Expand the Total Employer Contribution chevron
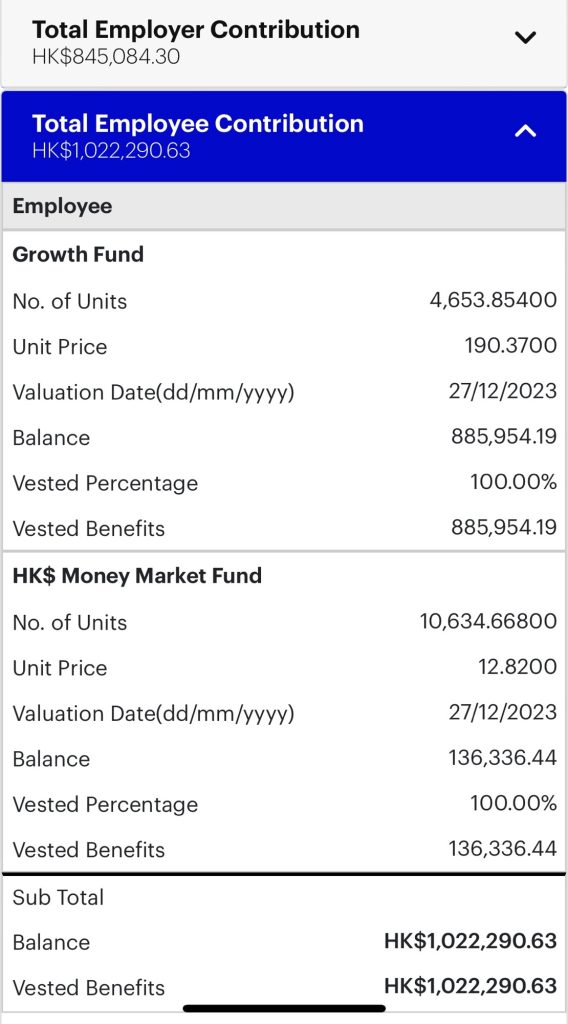Viewport: 568px width, 1024px height. coord(526,38)
